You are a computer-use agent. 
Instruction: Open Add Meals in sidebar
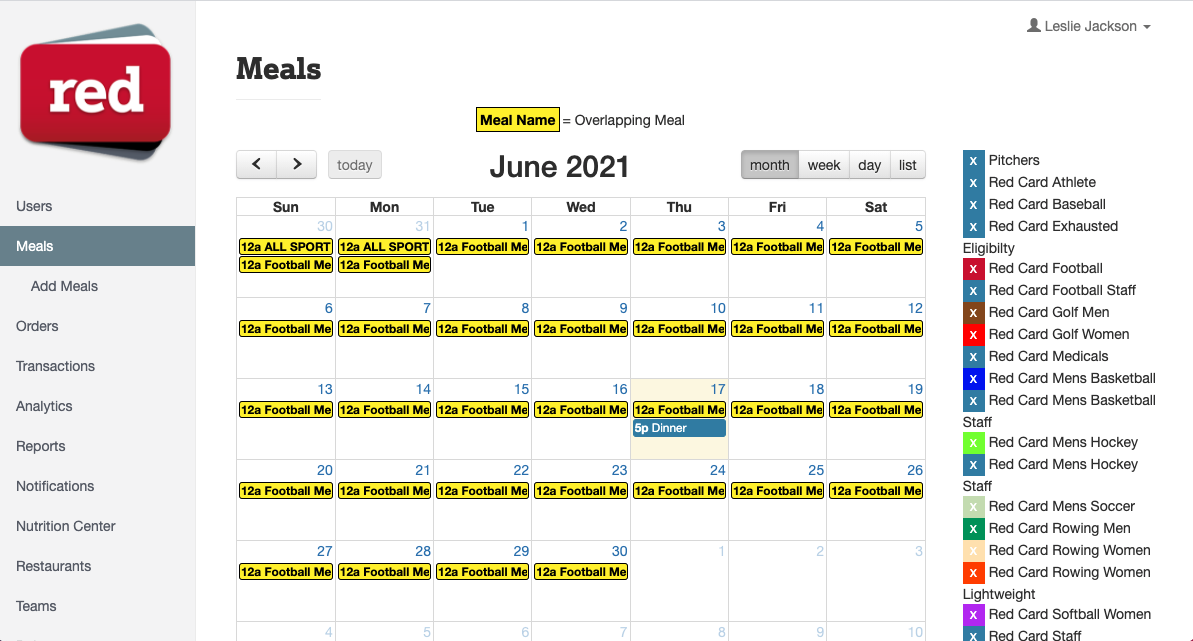(x=64, y=286)
